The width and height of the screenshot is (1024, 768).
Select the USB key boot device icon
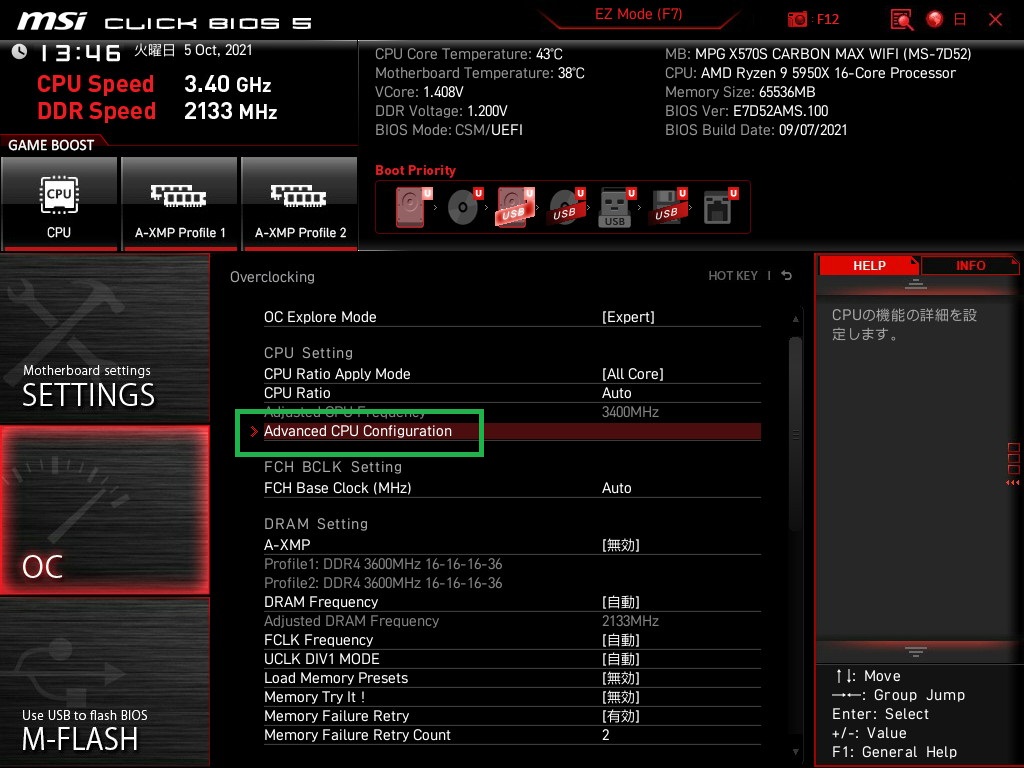[616, 207]
